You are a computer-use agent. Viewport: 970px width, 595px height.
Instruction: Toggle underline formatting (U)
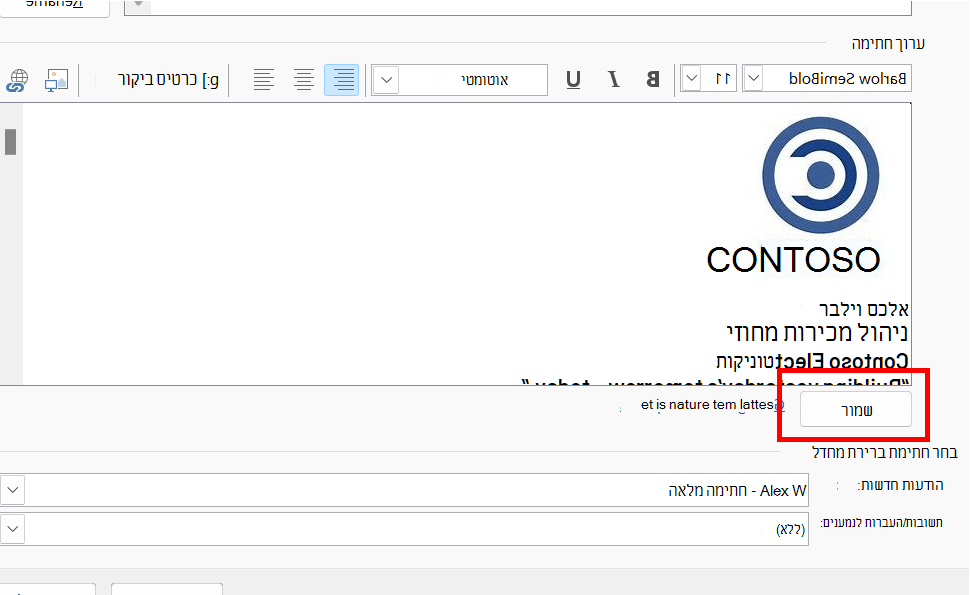click(573, 80)
